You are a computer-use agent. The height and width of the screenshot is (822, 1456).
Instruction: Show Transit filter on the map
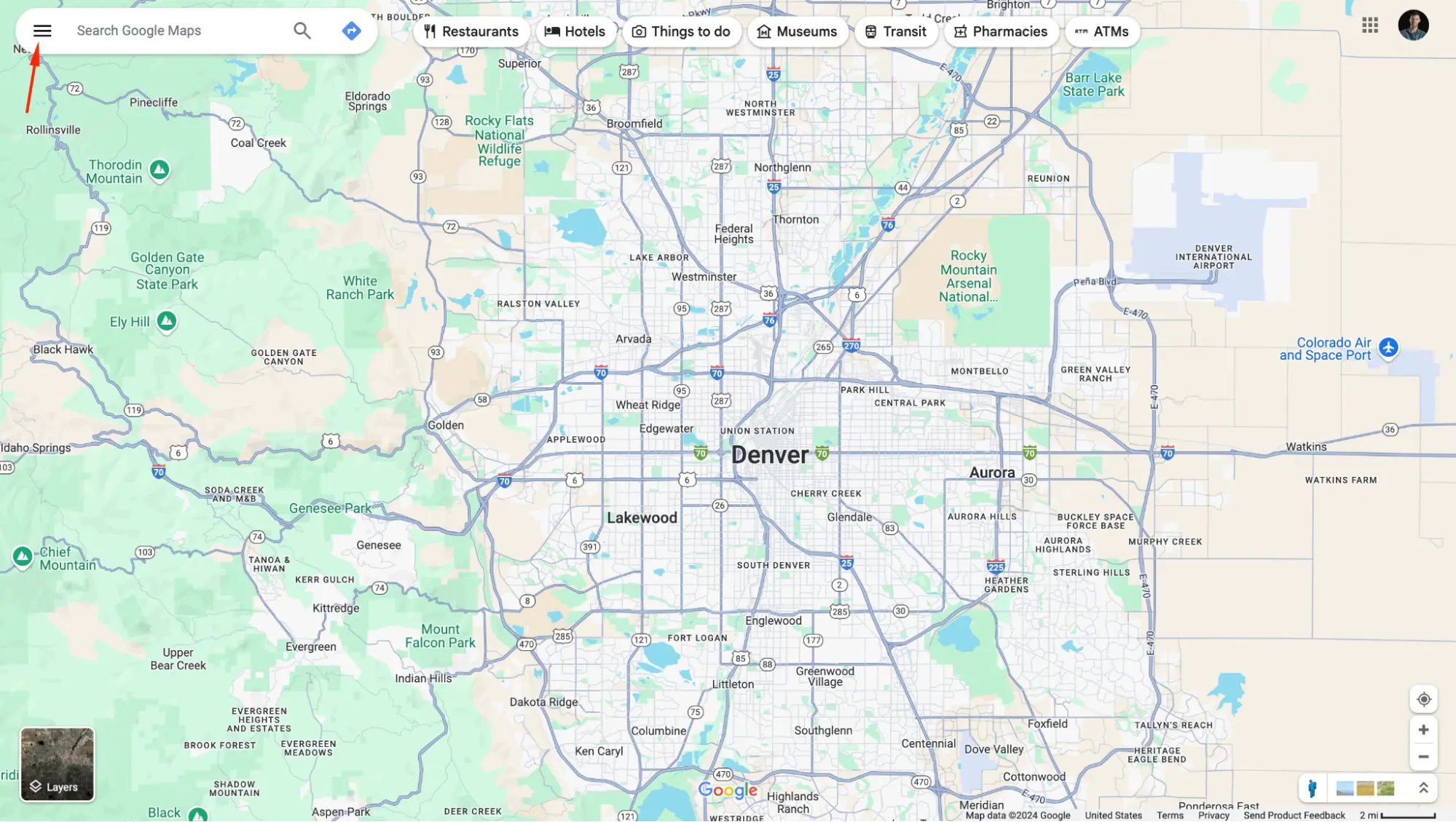[895, 31]
